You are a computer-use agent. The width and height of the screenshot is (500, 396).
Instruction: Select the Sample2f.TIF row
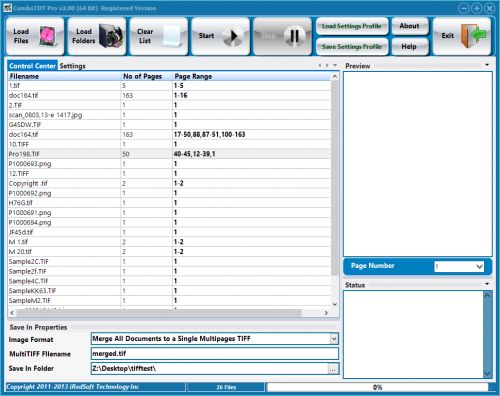click(x=169, y=271)
